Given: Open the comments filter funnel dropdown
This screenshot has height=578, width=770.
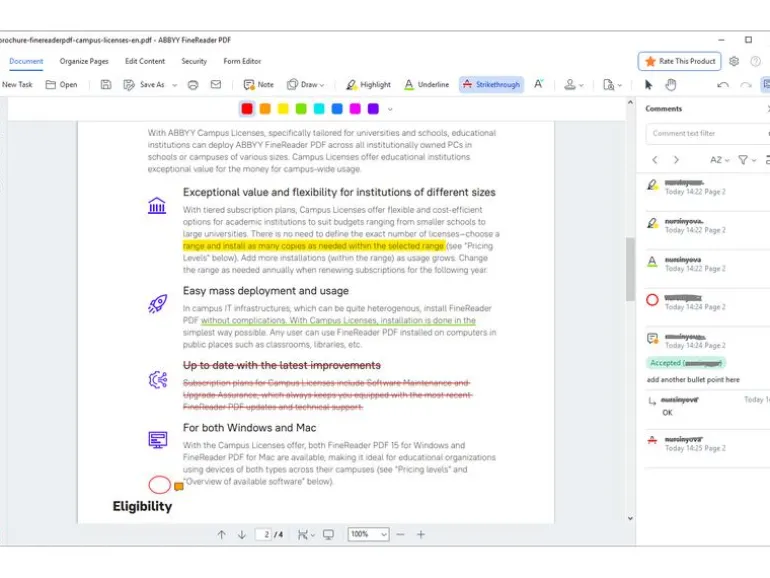Looking at the screenshot, I should (x=747, y=160).
